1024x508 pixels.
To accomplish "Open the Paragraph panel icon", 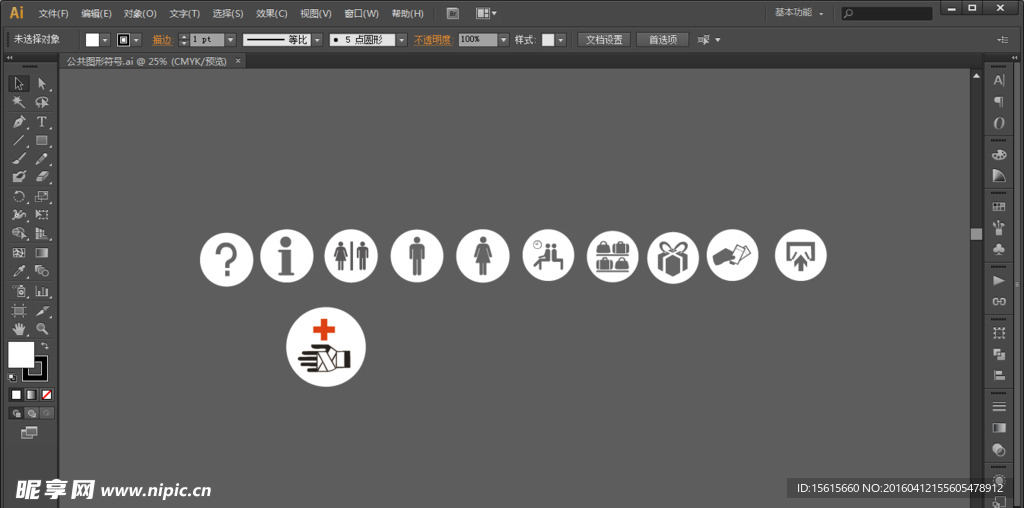I will pos(999,101).
